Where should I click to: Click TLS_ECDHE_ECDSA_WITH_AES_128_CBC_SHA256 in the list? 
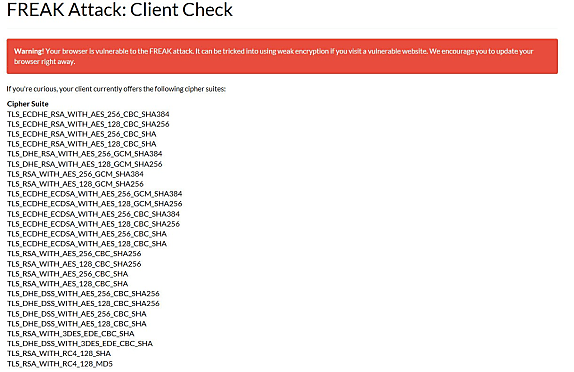[93, 224]
